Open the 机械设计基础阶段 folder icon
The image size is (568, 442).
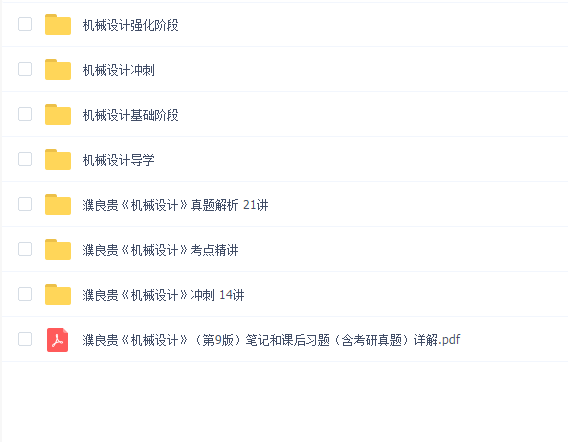[58, 114]
